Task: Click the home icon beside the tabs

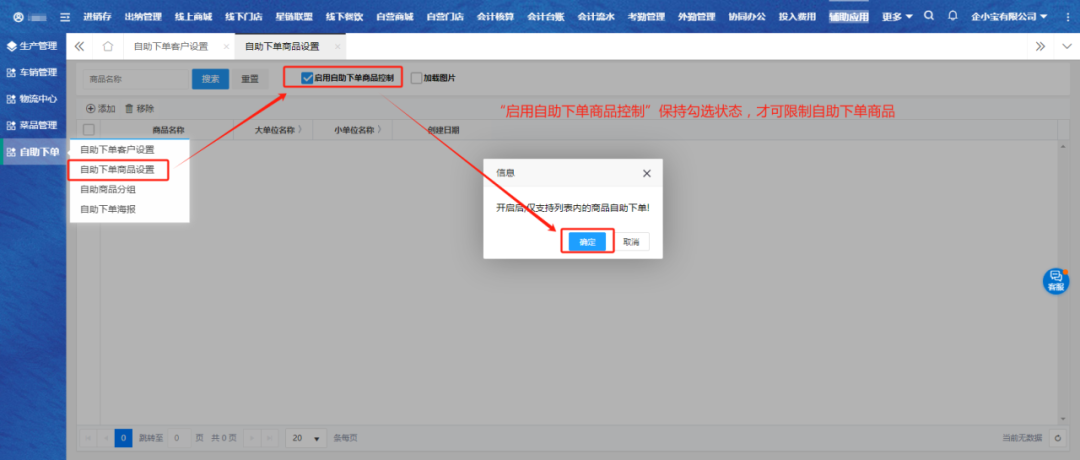Action: pos(108,46)
